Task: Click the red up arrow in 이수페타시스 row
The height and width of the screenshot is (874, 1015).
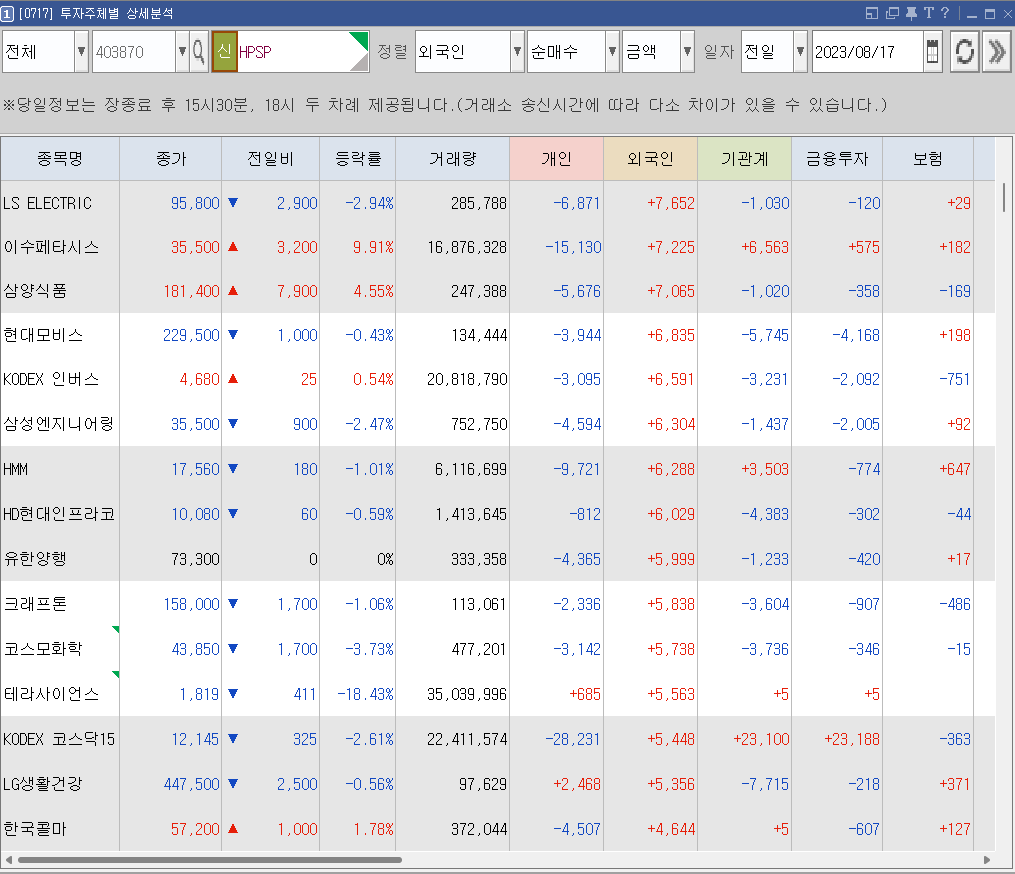Action: click(x=233, y=247)
